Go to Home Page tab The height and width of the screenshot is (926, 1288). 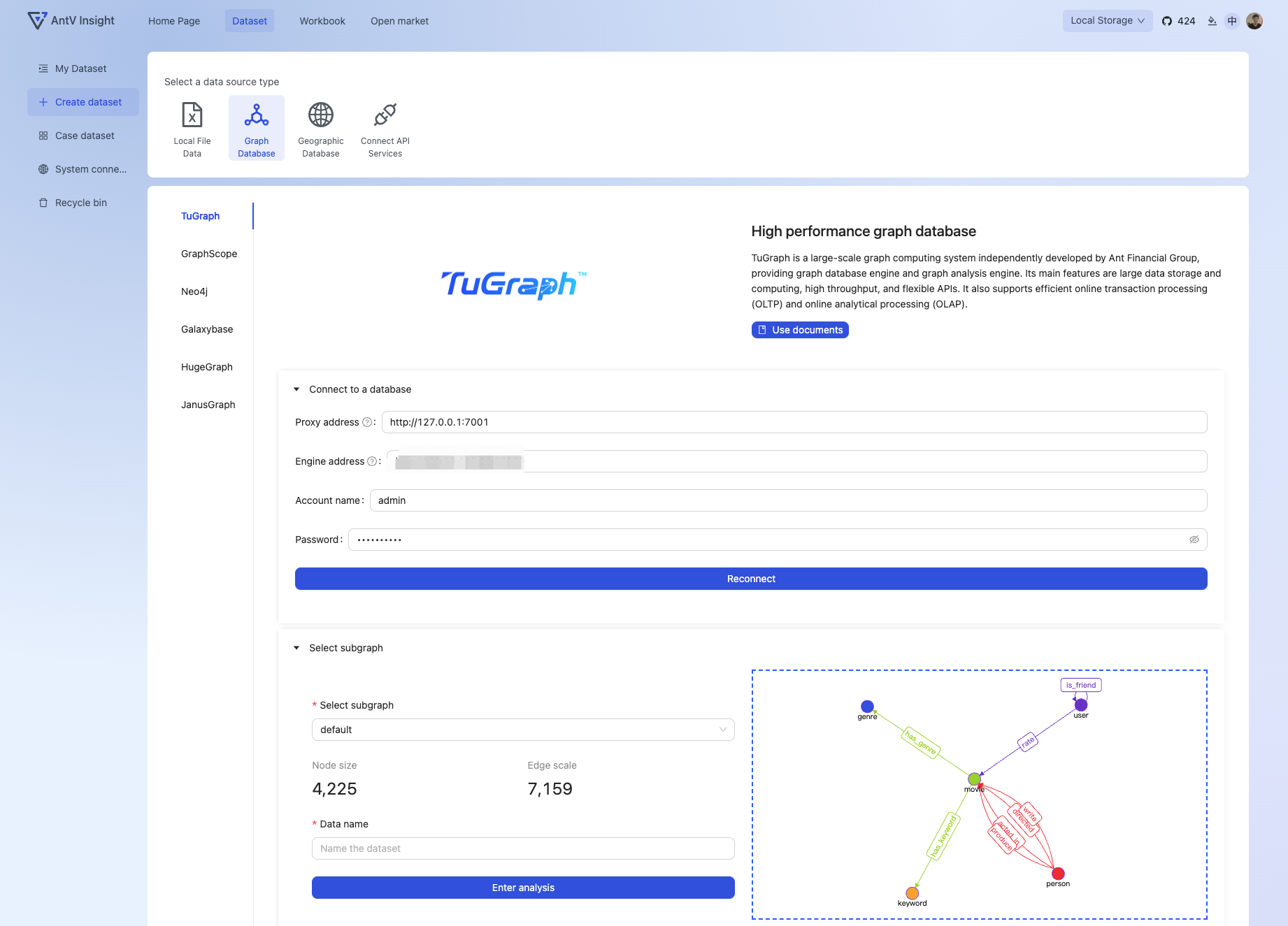coord(174,21)
